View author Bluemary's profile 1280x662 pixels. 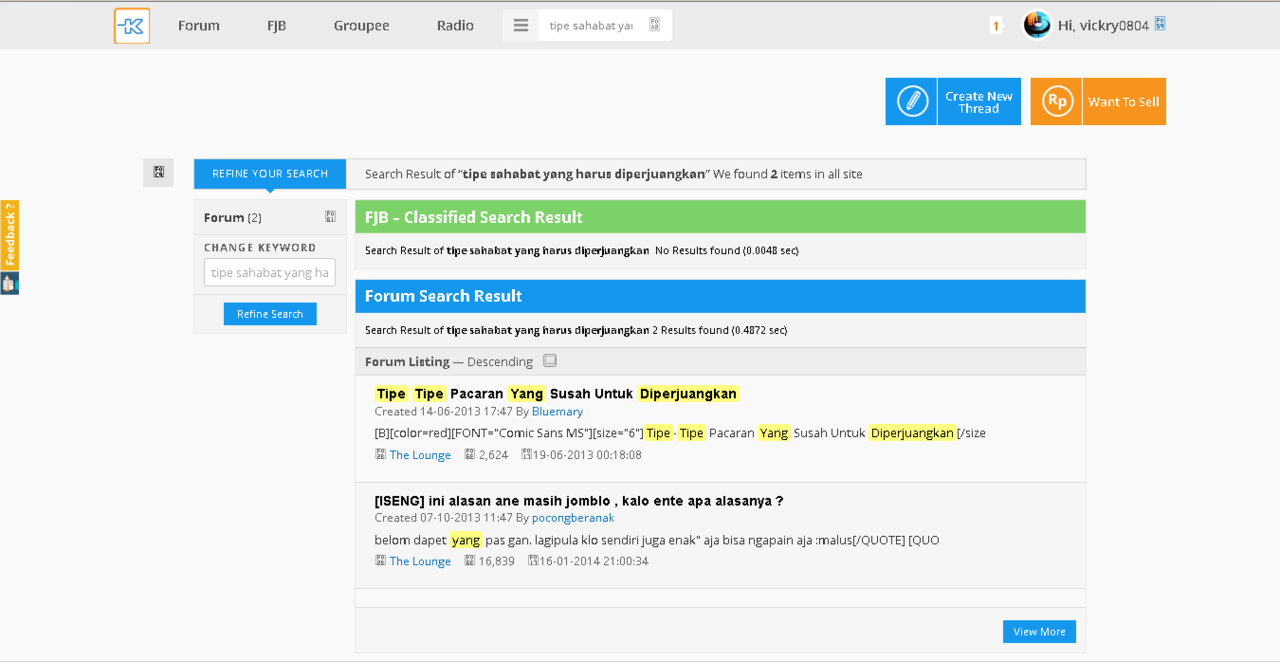click(x=557, y=411)
